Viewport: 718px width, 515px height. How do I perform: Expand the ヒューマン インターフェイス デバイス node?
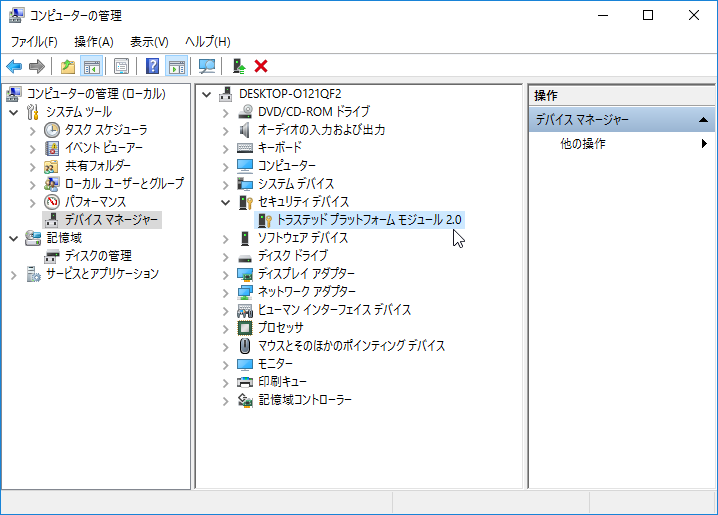click(225, 311)
